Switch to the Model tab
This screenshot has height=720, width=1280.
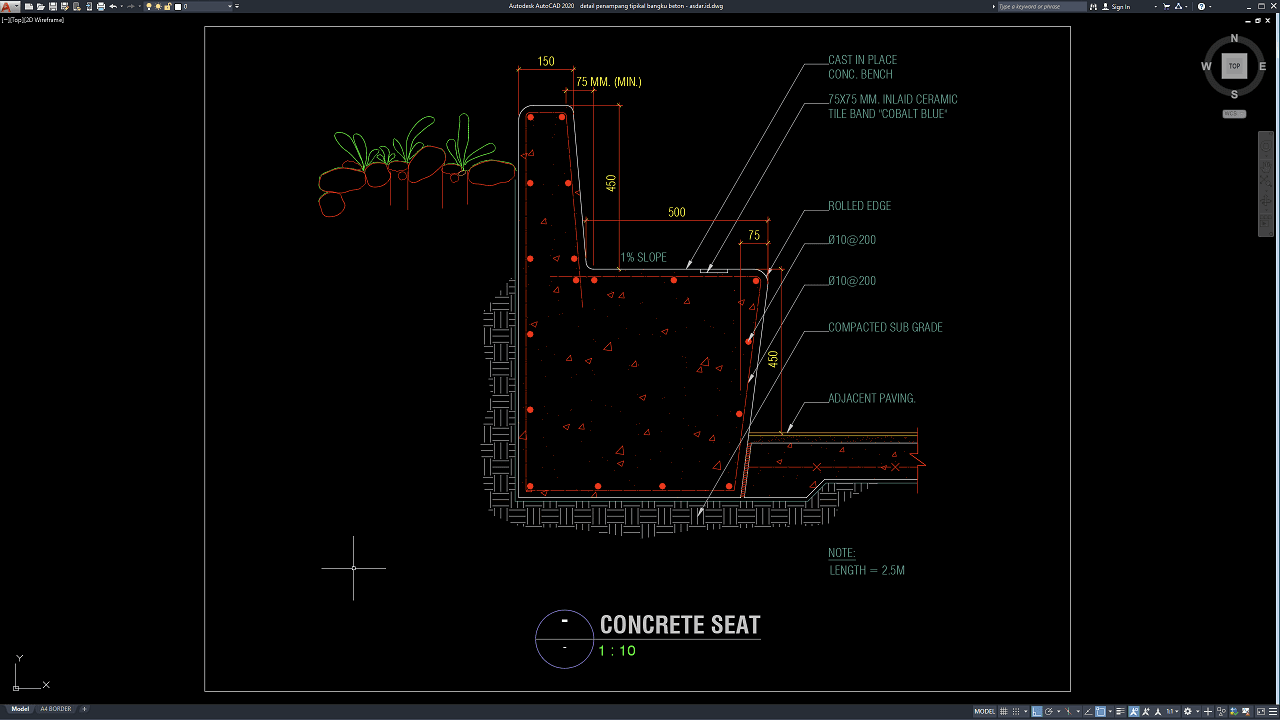[x=20, y=709]
